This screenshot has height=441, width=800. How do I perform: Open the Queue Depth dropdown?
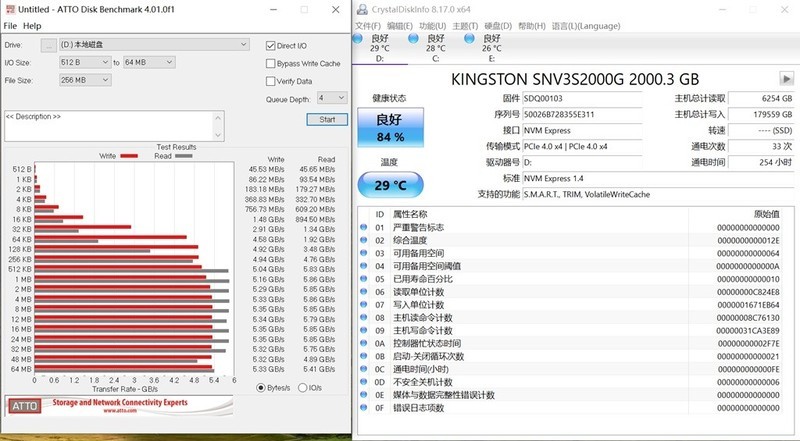click(332, 97)
